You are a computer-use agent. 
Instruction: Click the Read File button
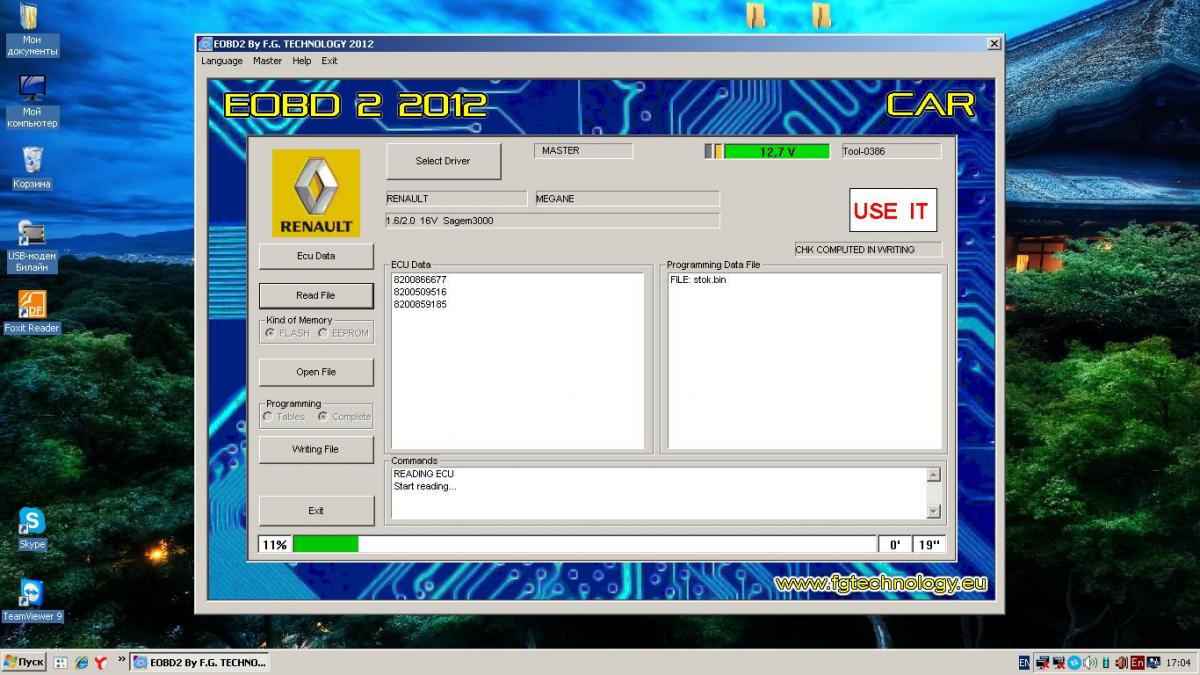pyautogui.click(x=316, y=296)
